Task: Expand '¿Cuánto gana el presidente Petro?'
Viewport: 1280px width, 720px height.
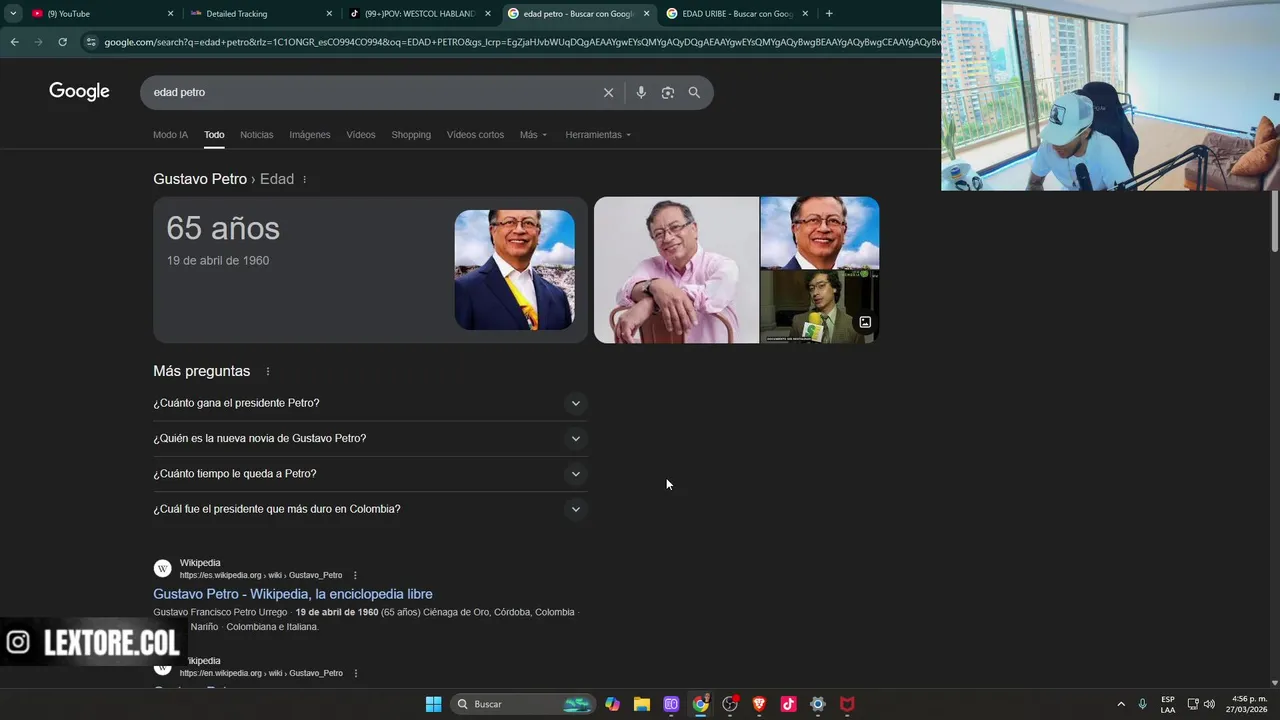Action: (x=370, y=403)
